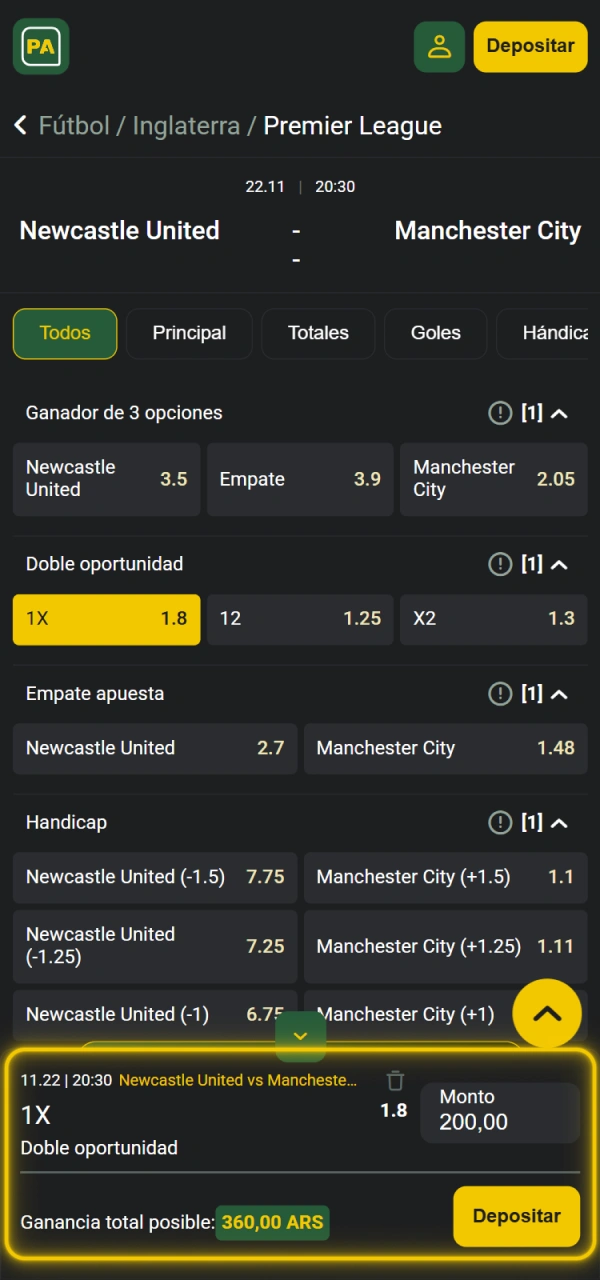Viewport: 600px width, 1280px height.
Task: Open the Handicap market info icon
Action: point(500,822)
